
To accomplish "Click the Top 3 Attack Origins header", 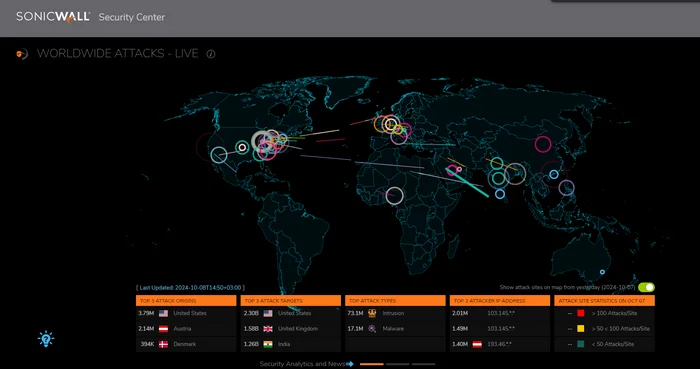I will tap(186, 301).
